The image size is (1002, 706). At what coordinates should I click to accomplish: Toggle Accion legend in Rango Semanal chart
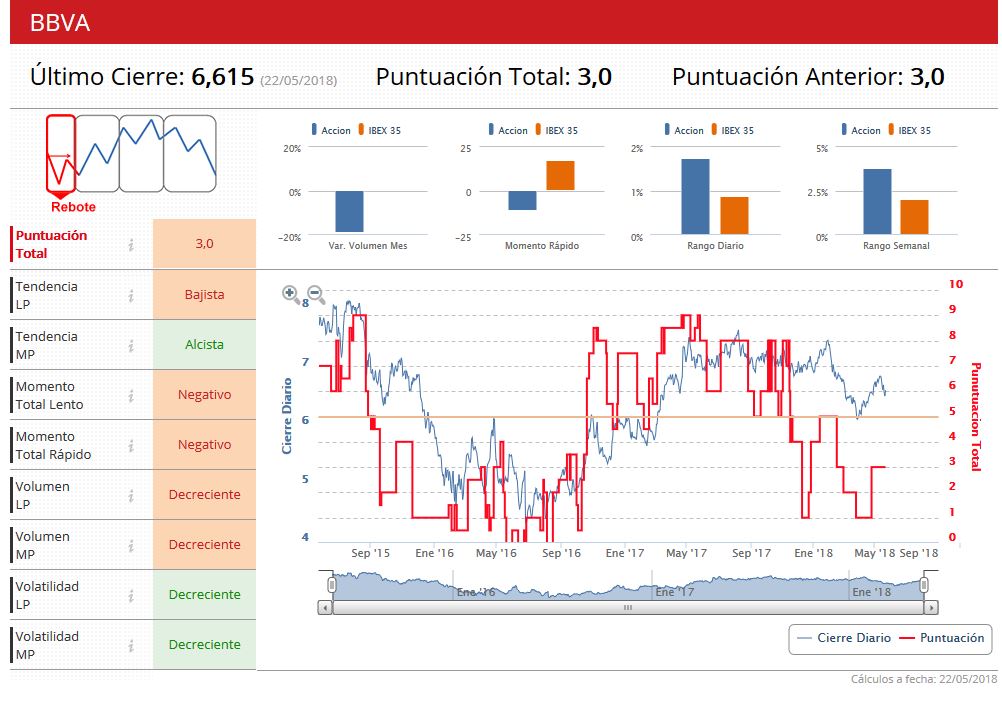861,130
